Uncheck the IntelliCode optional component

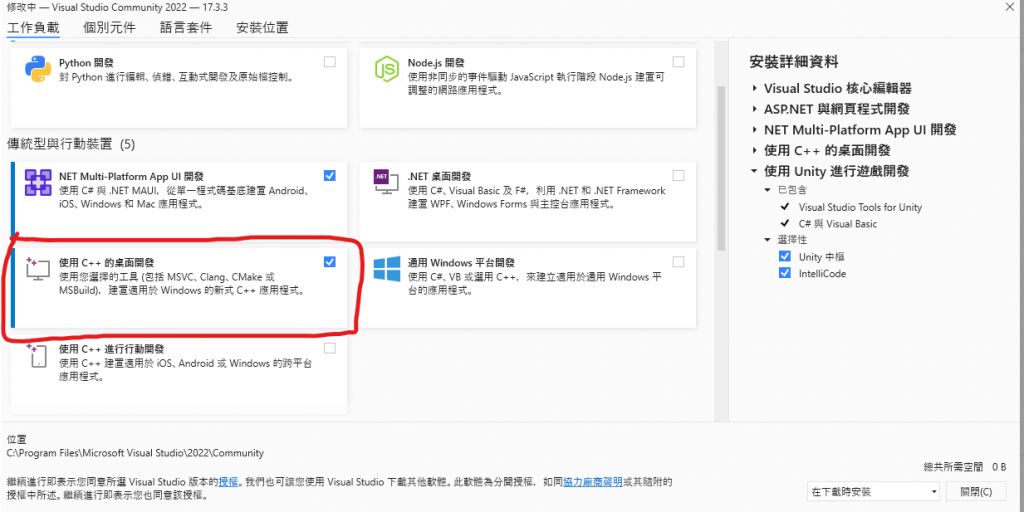785,274
